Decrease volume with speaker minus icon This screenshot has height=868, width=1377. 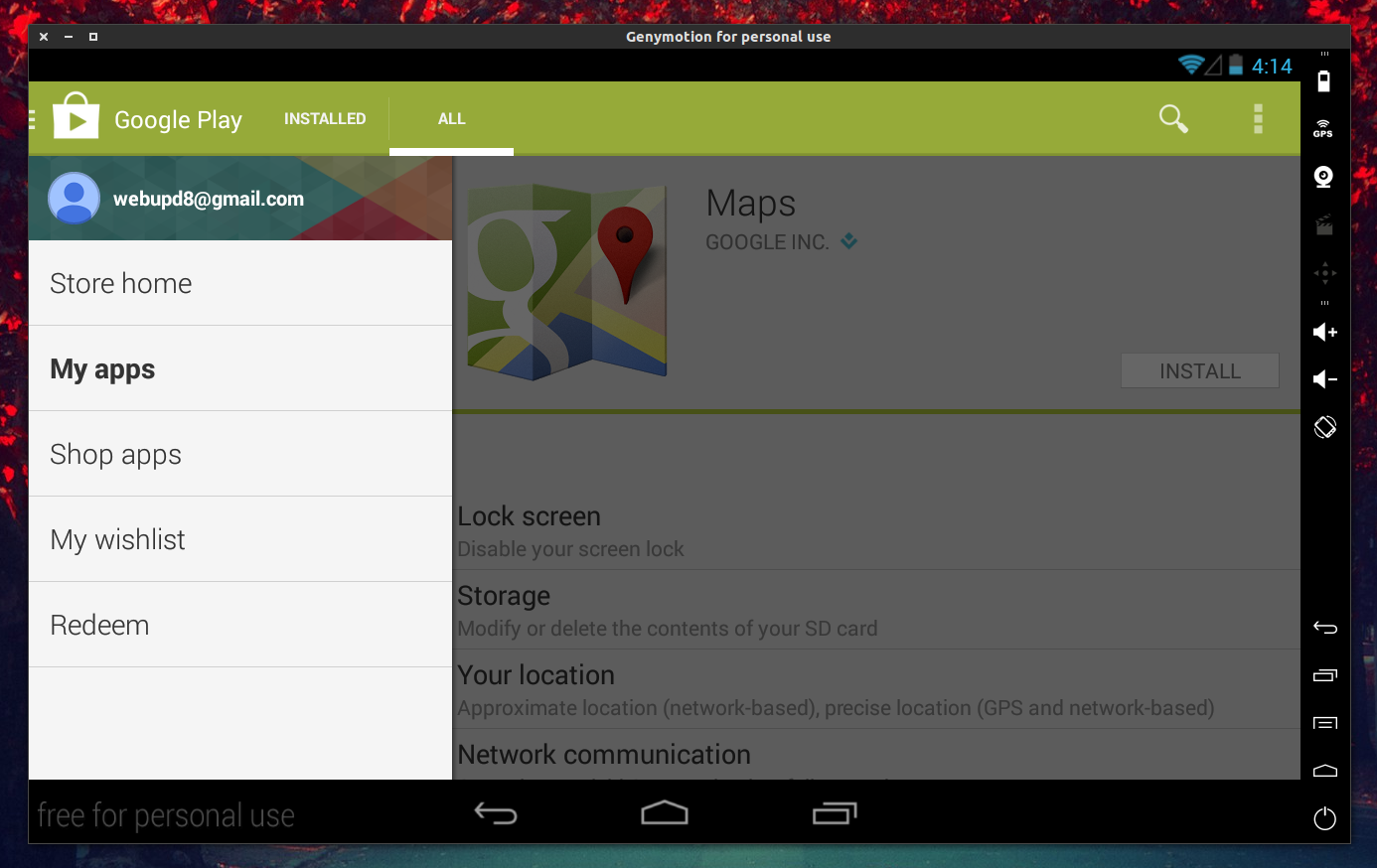click(1324, 379)
